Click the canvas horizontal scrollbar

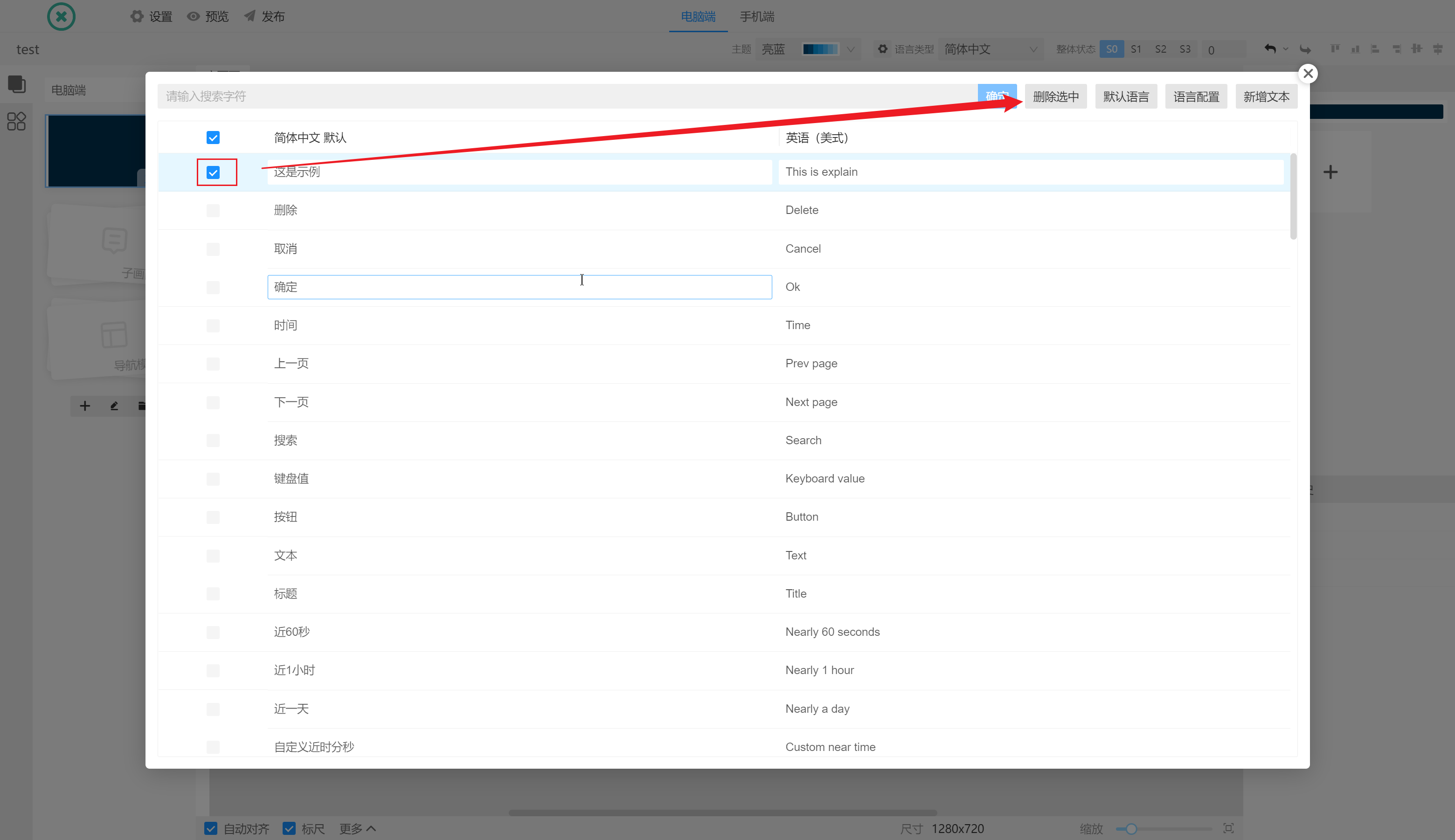[x=722, y=812]
